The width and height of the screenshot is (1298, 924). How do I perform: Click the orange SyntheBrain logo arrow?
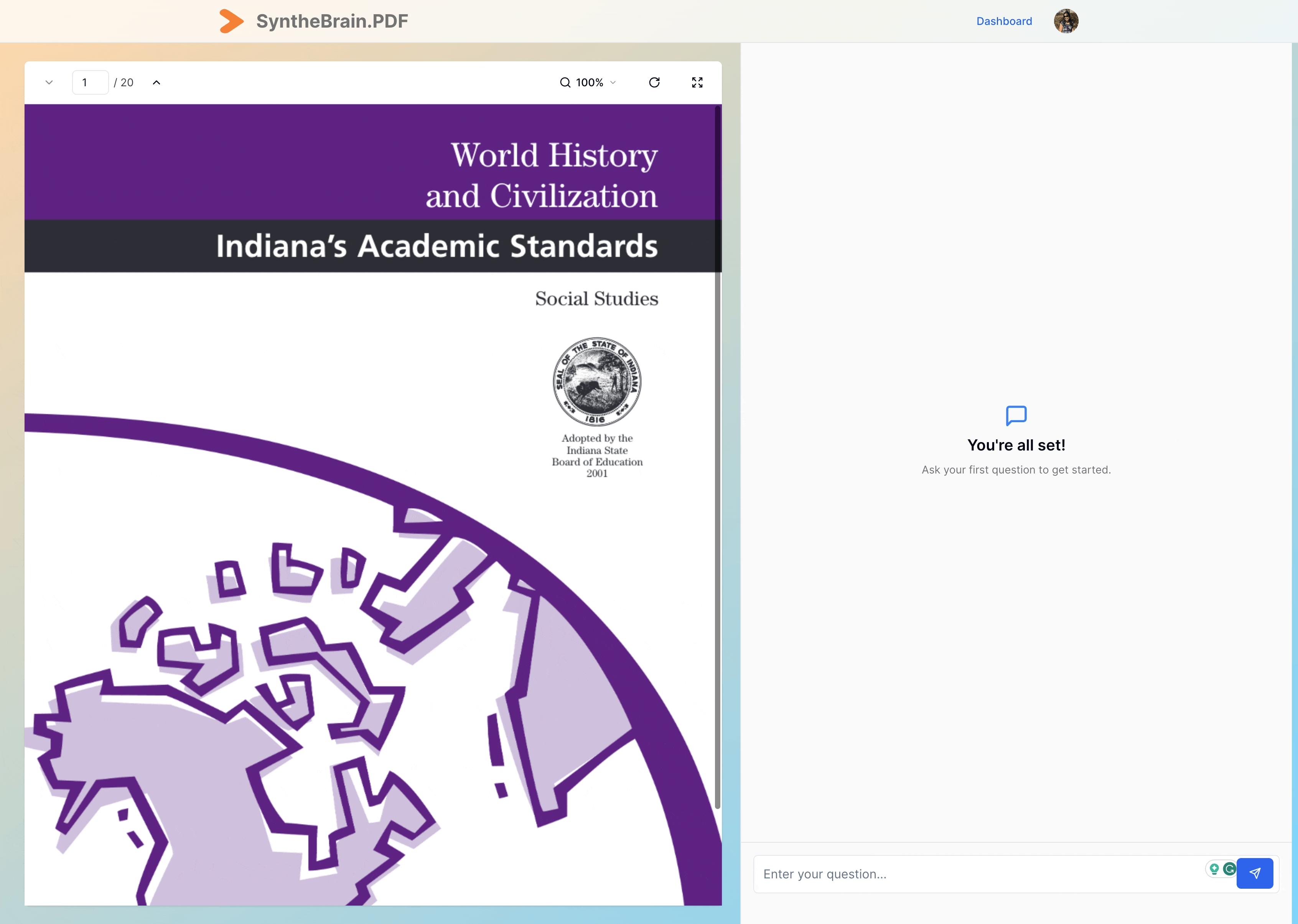click(x=232, y=21)
